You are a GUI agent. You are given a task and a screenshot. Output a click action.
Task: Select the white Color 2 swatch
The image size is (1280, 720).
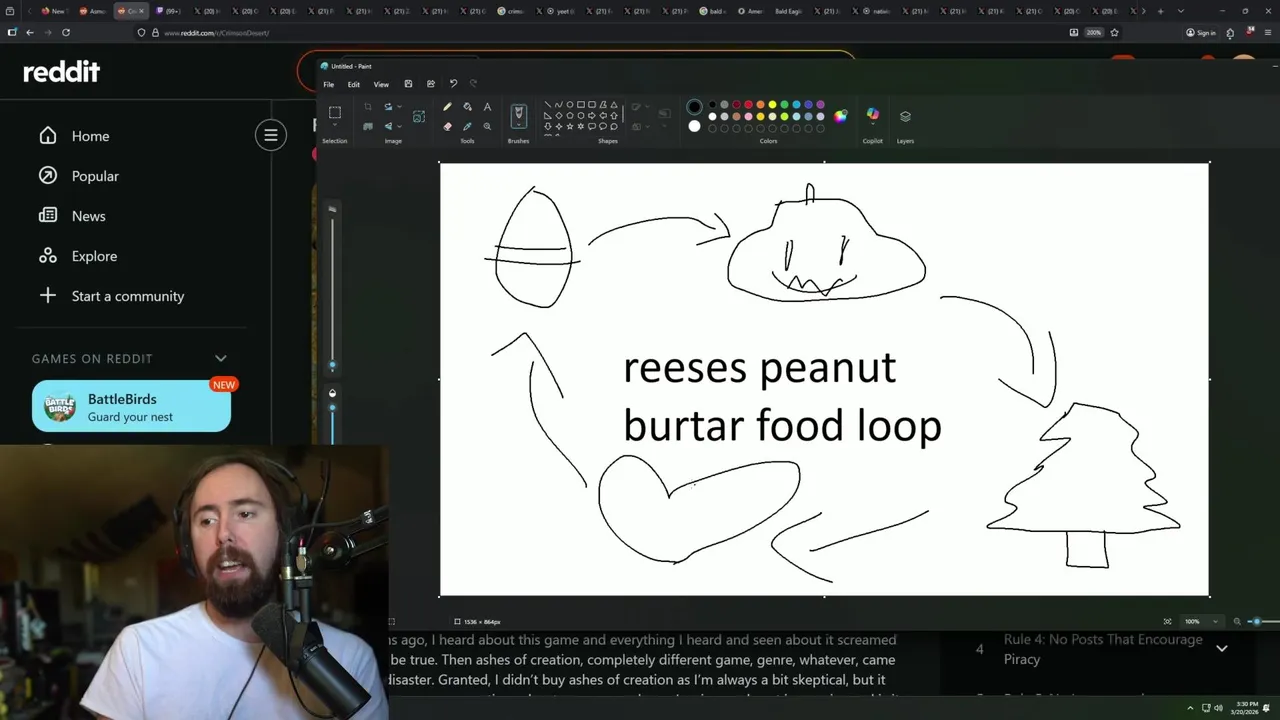(x=694, y=126)
